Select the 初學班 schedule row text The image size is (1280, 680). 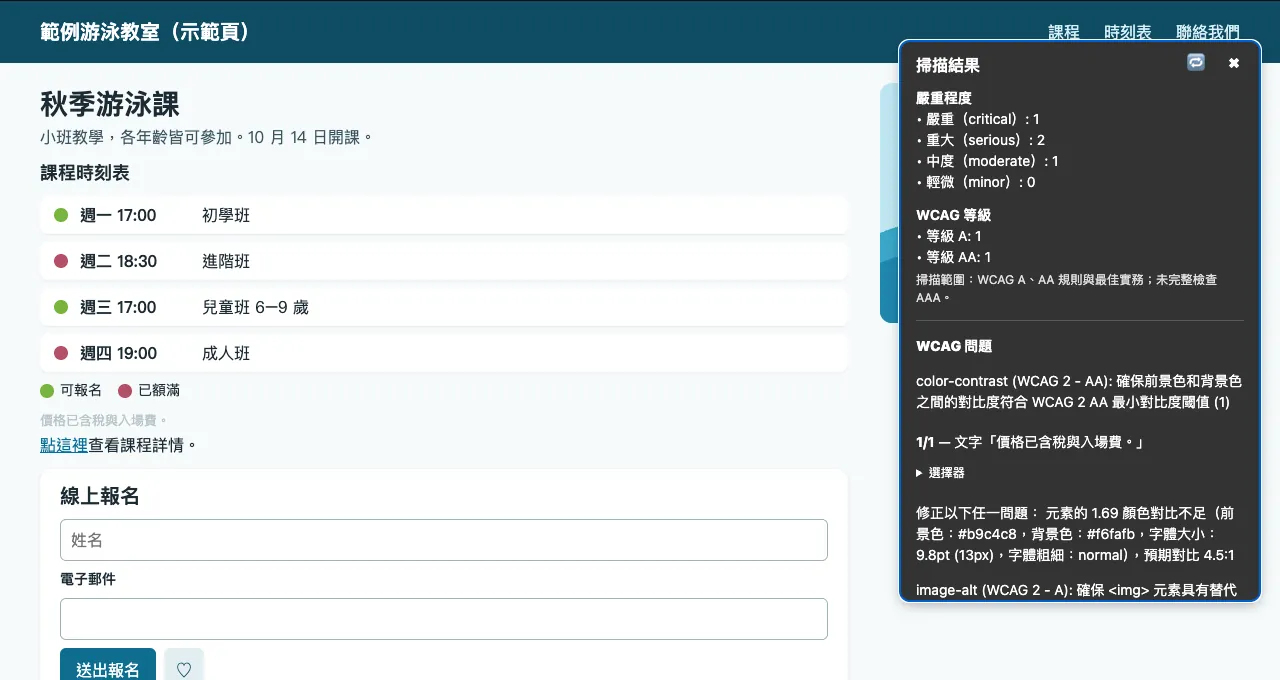point(226,215)
